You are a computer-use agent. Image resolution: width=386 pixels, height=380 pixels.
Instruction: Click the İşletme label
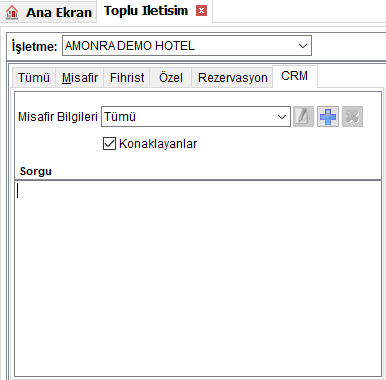35,46
